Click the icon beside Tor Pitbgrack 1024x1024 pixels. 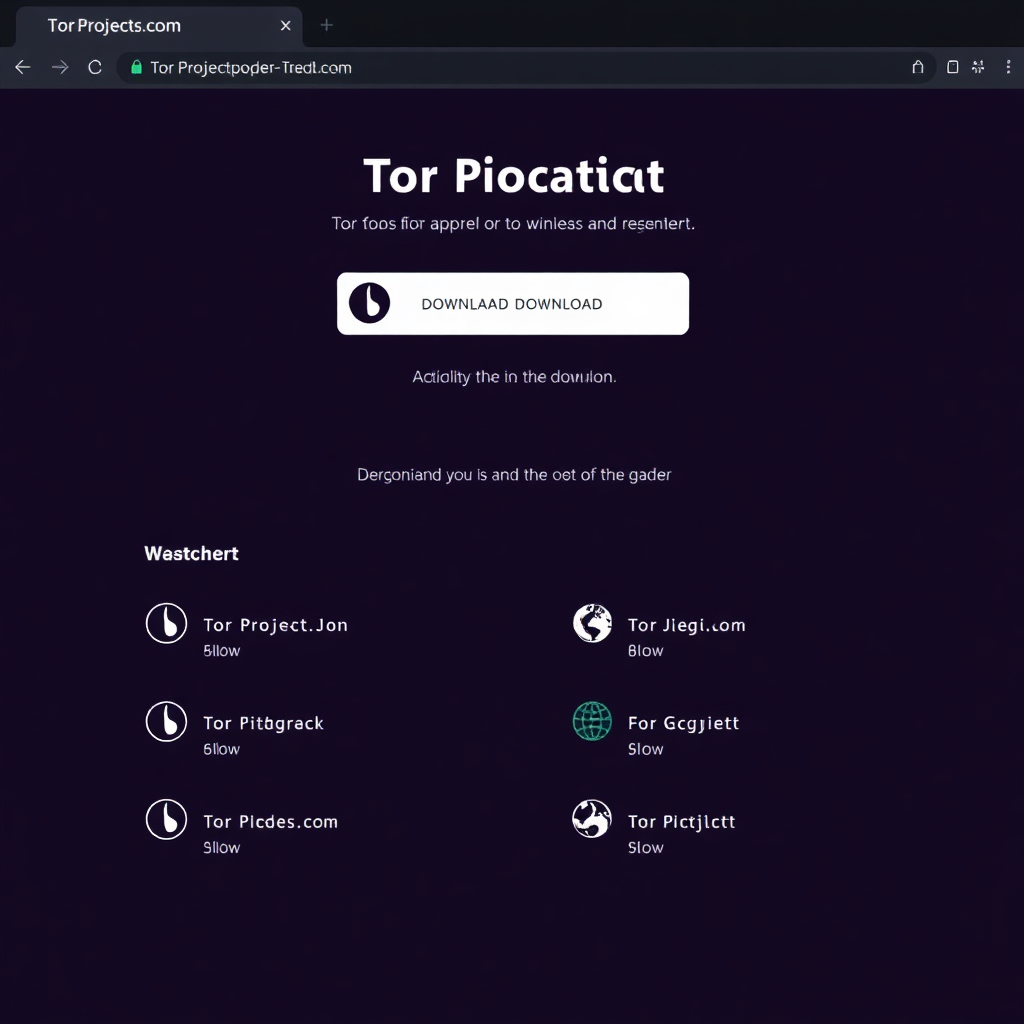(x=167, y=722)
